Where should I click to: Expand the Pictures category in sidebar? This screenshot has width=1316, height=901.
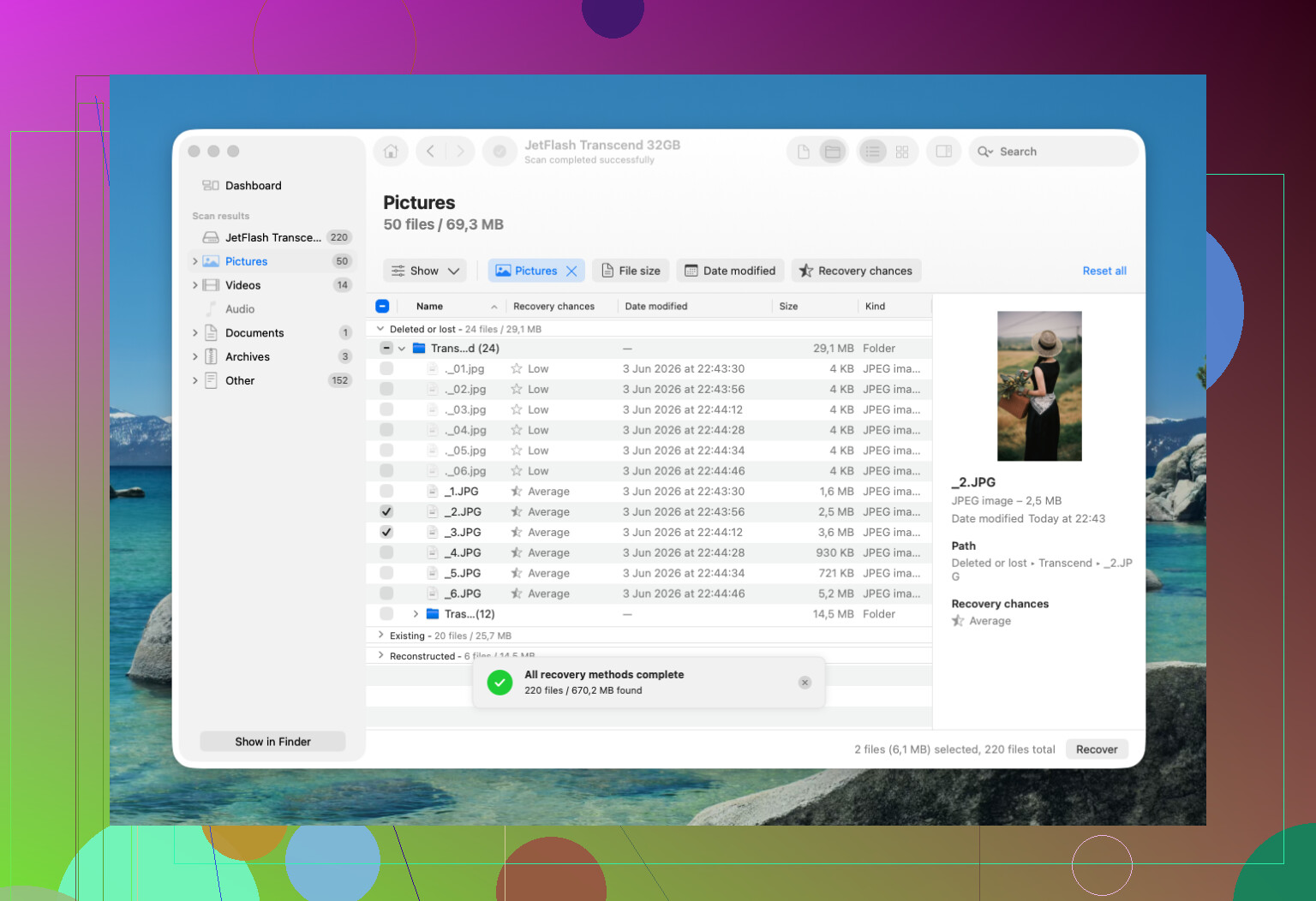coord(195,261)
